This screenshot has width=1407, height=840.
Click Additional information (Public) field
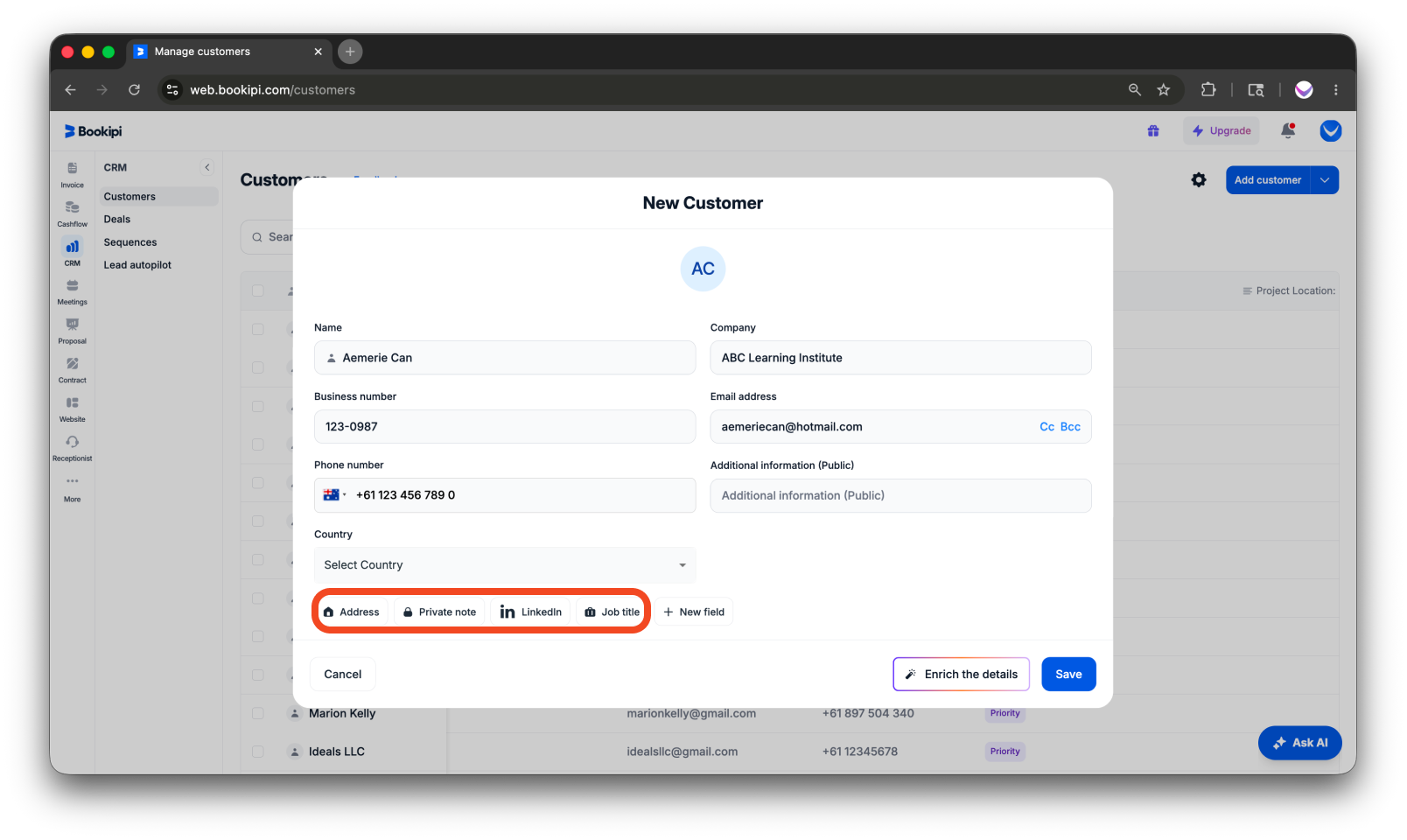(x=900, y=495)
